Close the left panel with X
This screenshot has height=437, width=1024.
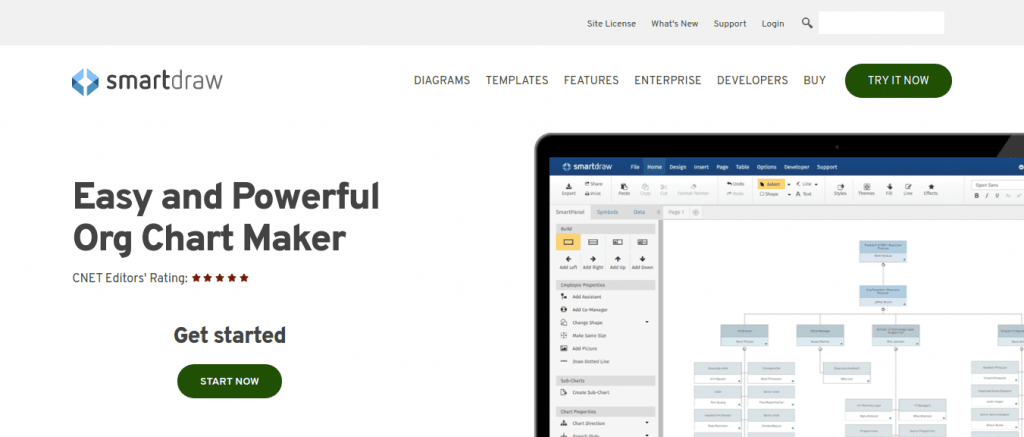(658, 212)
